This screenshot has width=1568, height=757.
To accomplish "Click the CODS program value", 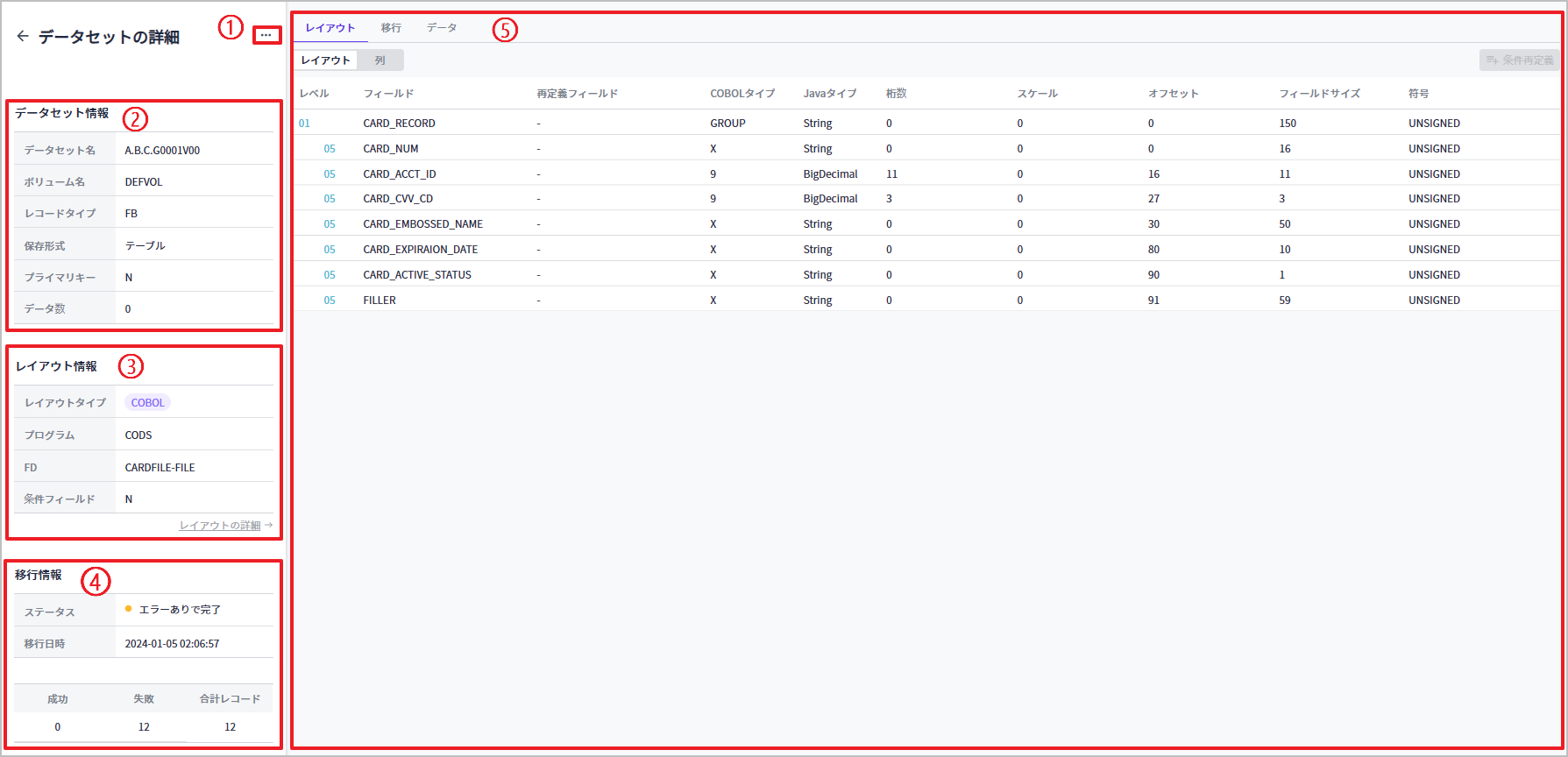I will click(138, 435).
